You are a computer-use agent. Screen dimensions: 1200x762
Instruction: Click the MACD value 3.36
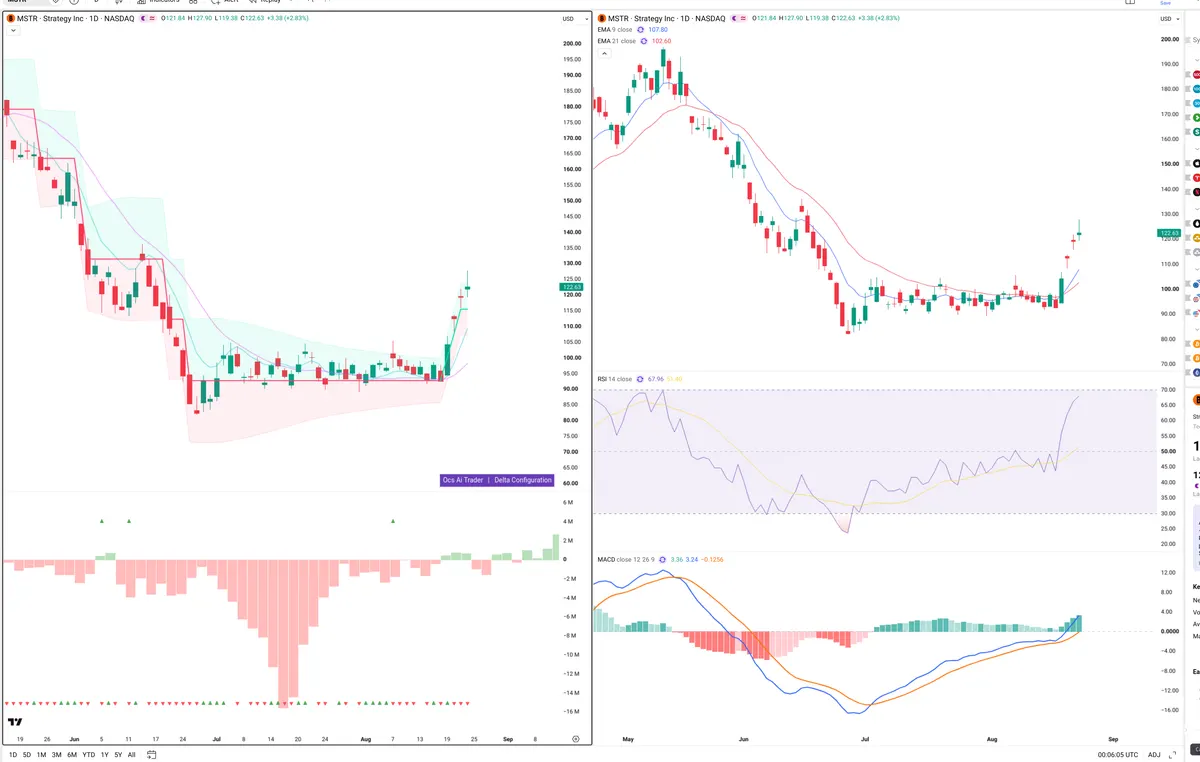tap(677, 559)
